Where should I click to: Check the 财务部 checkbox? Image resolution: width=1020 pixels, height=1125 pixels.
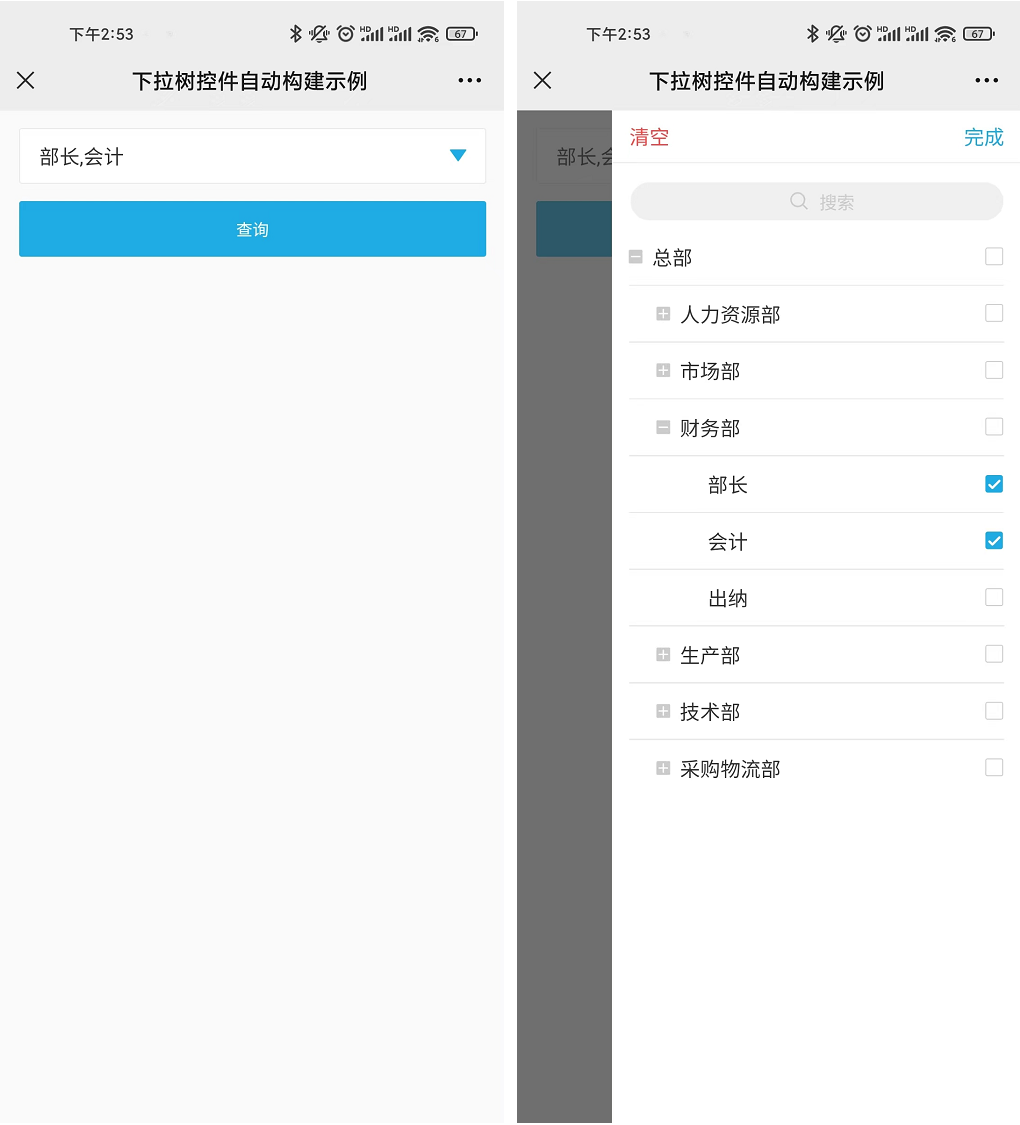[x=993, y=426]
